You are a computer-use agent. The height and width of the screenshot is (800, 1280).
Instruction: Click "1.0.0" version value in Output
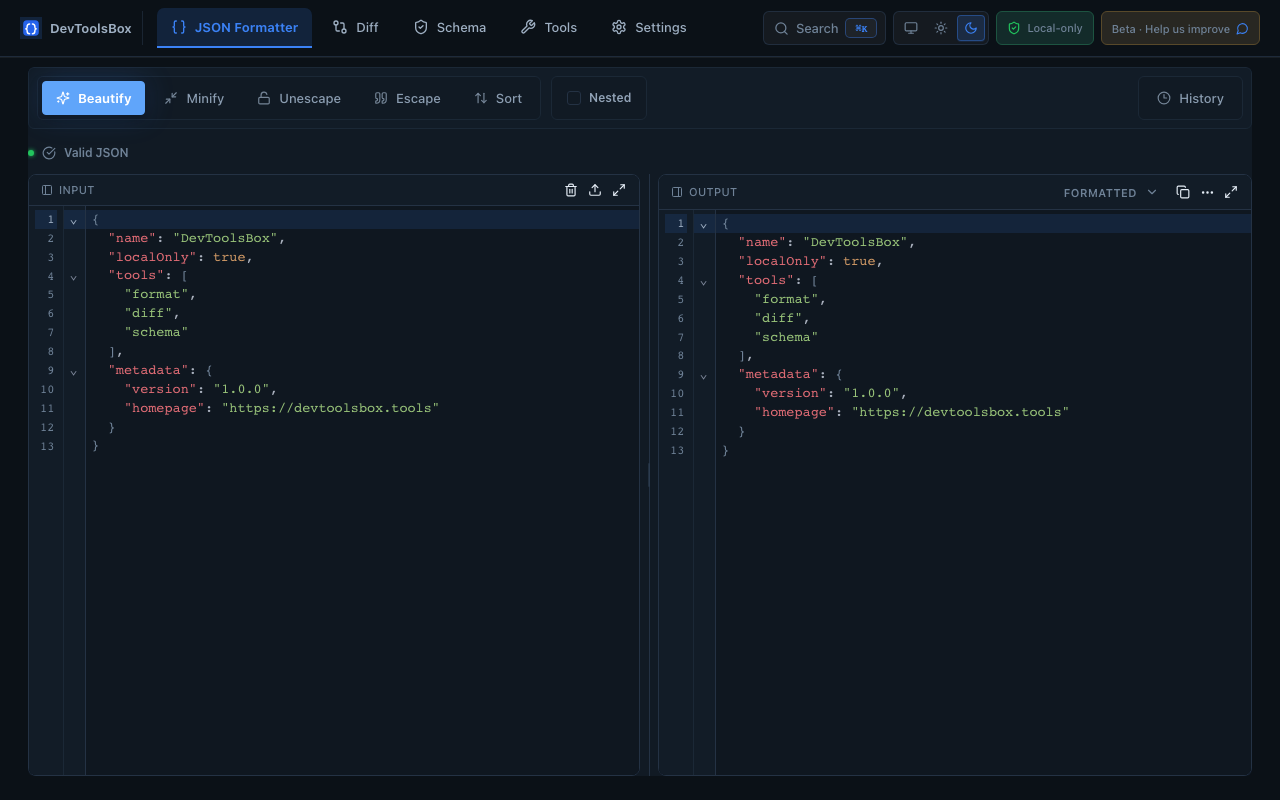point(871,393)
